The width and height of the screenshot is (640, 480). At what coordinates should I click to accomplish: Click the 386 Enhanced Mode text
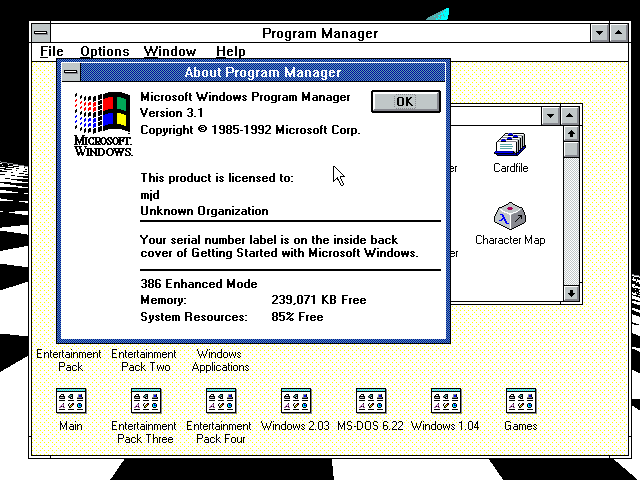[199, 284]
